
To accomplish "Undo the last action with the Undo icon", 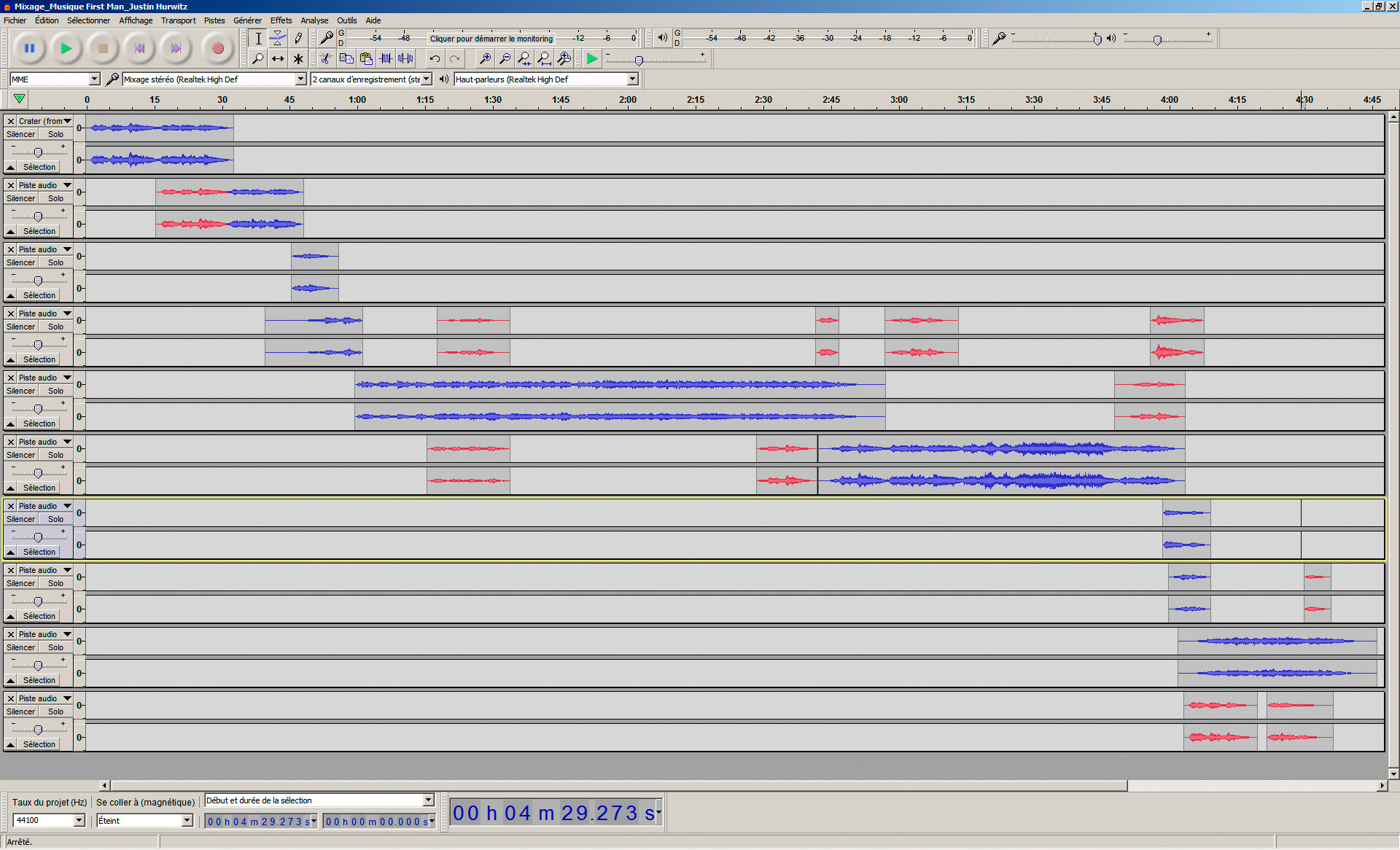I will pos(434,58).
